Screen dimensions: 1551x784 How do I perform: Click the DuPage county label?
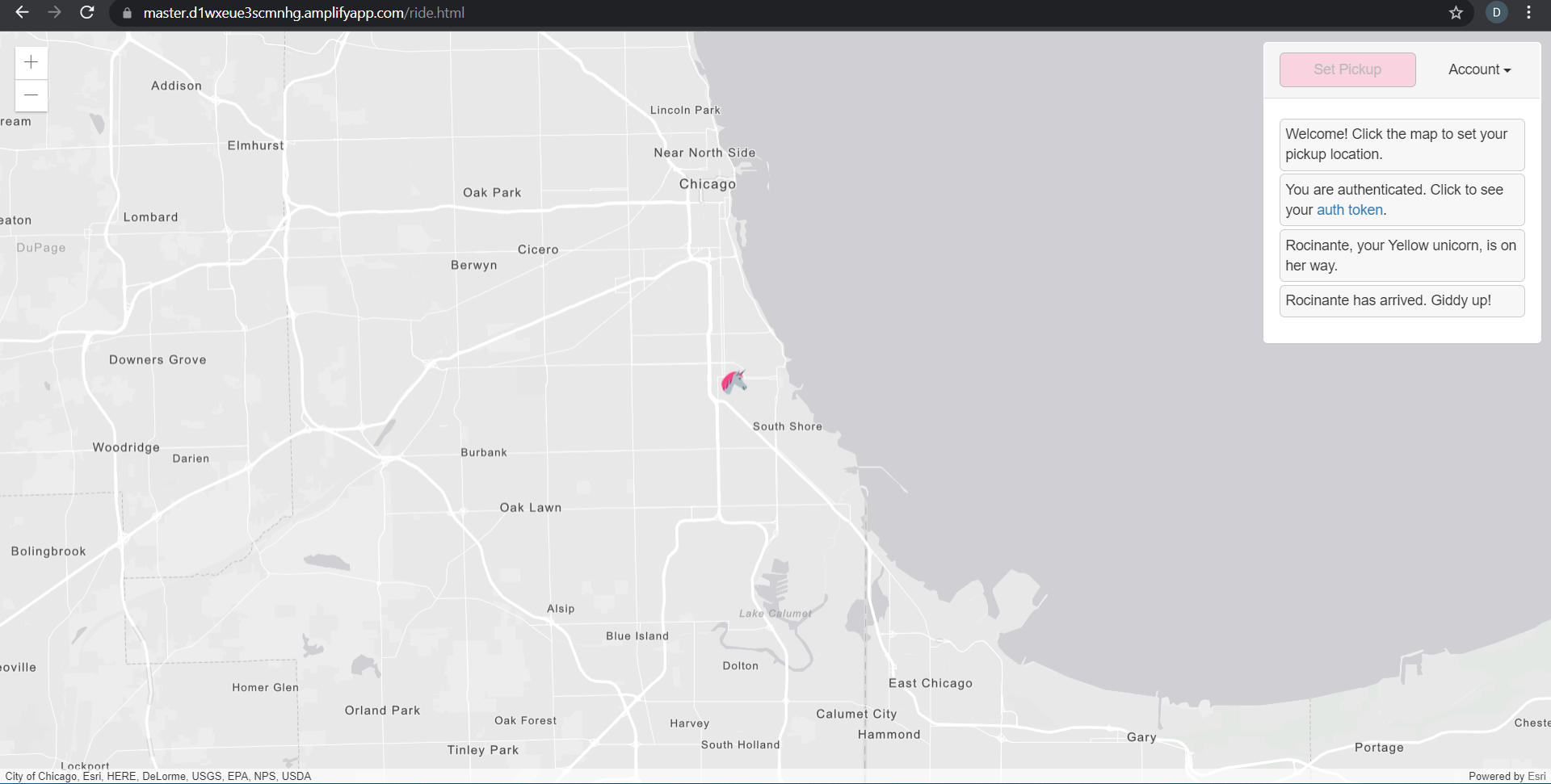(x=41, y=248)
